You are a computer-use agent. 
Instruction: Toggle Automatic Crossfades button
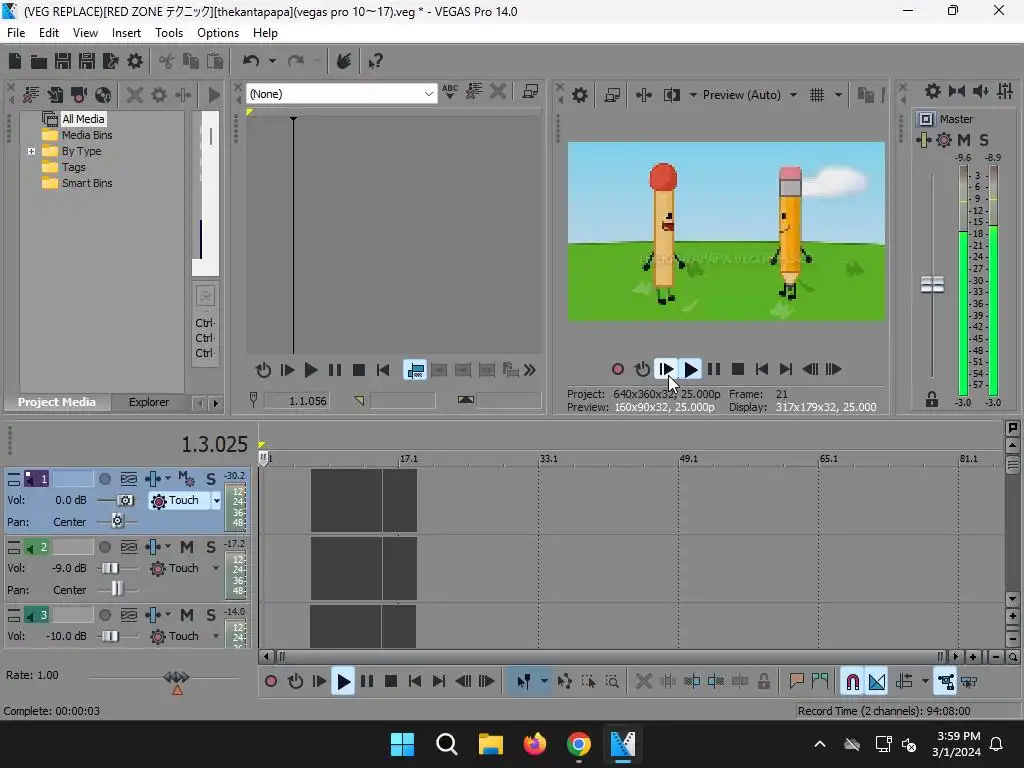[876, 682]
